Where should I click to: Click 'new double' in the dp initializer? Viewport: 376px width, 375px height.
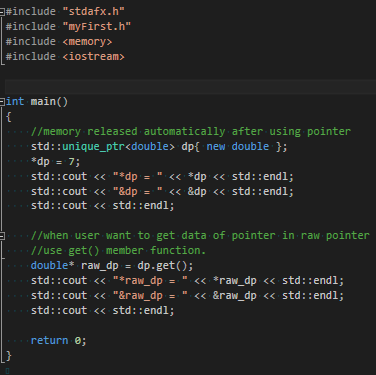(238, 146)
